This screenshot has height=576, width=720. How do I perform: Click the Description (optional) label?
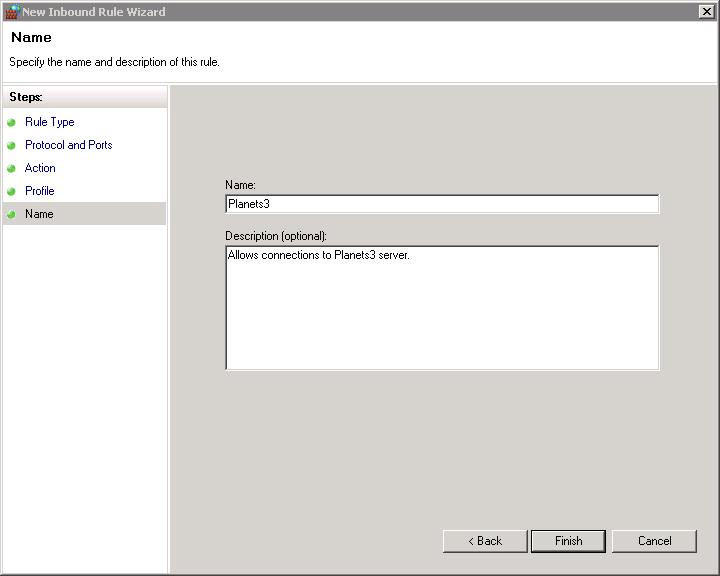[277, 236]
